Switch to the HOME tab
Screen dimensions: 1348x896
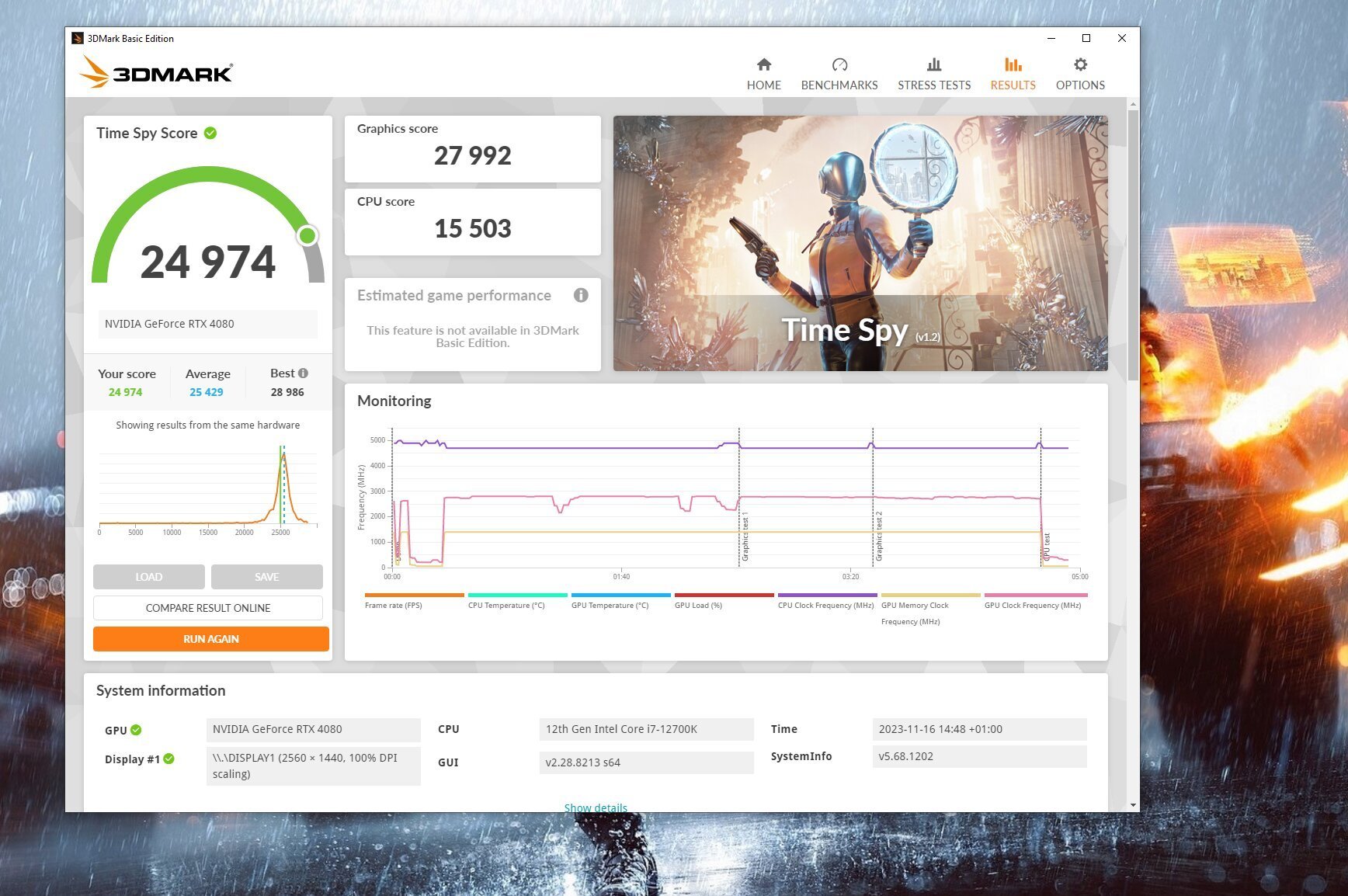tap(764, 85)
